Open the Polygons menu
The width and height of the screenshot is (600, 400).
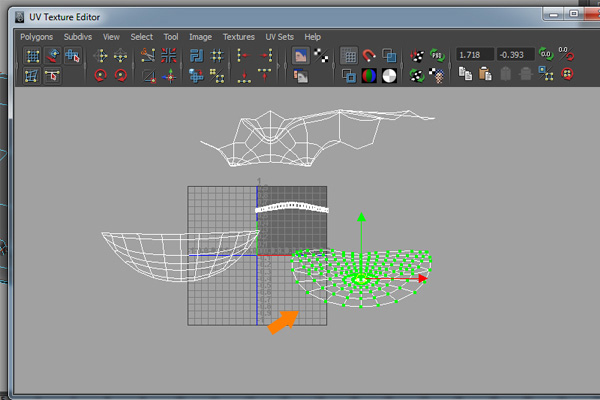click(38, 37)
